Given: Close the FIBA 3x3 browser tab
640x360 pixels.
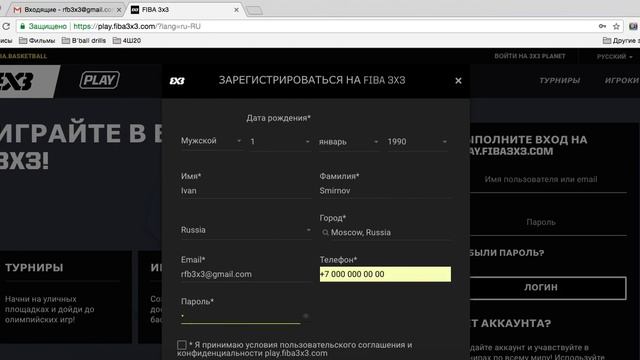Looking at the screenshot, I should [236, 10].
